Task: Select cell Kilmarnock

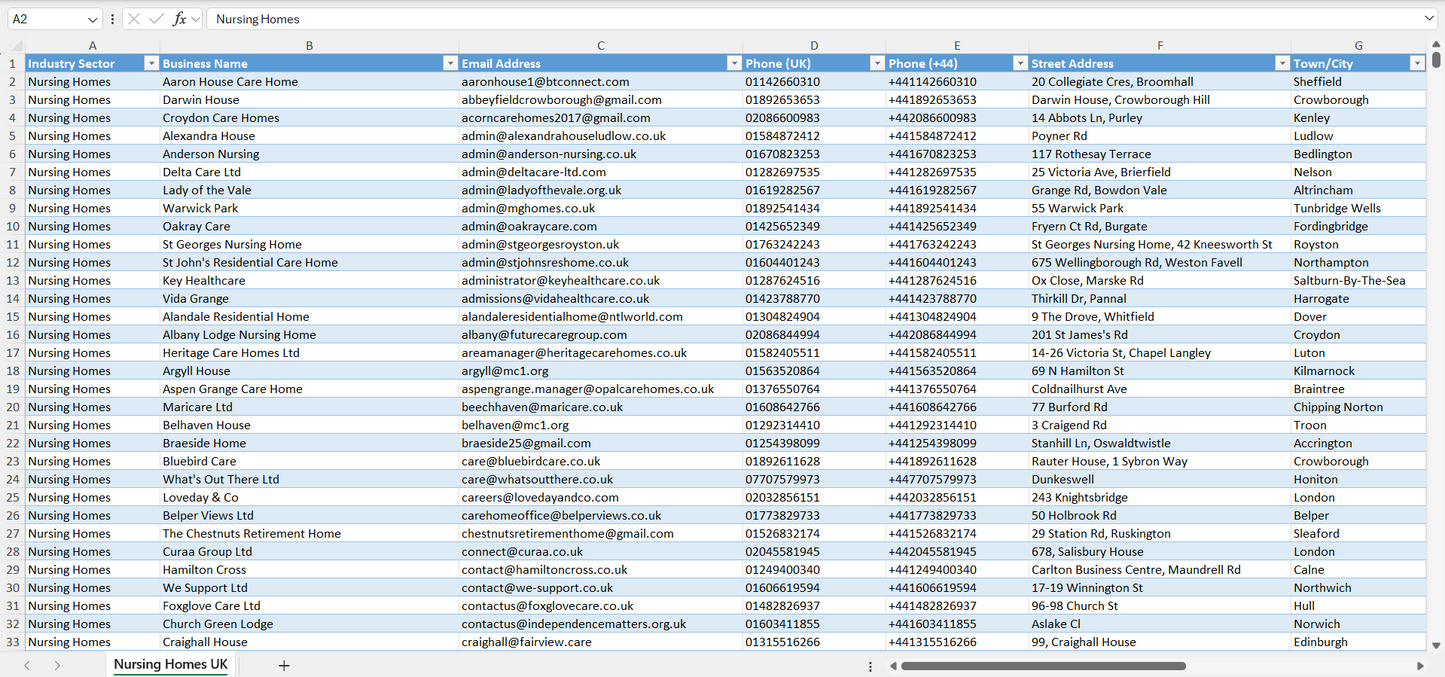Action: (1358, 371)
